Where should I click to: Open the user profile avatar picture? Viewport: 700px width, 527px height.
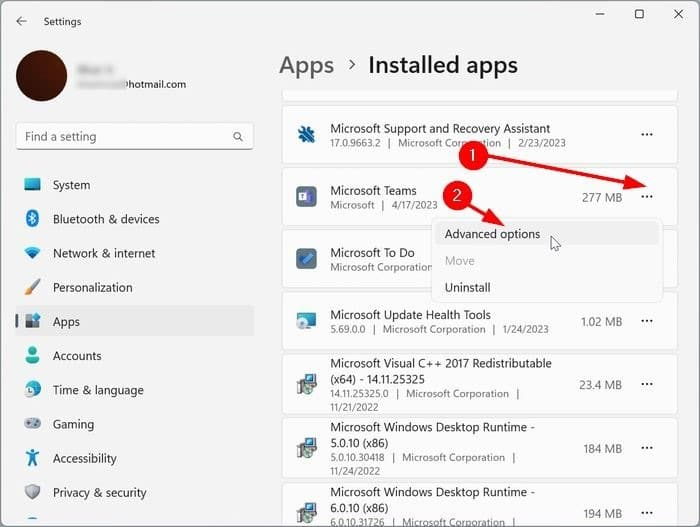pos(42,76)
